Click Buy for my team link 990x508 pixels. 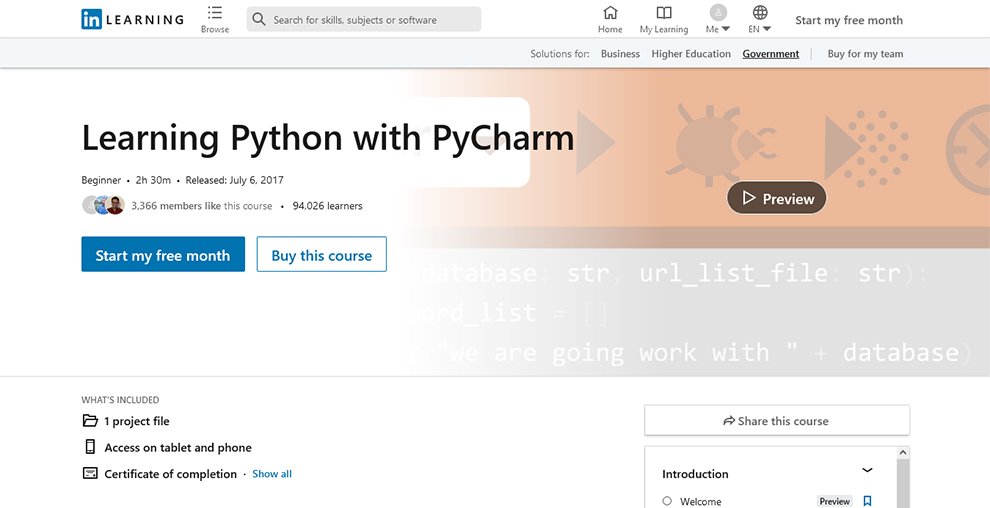[x=865, y=54]
